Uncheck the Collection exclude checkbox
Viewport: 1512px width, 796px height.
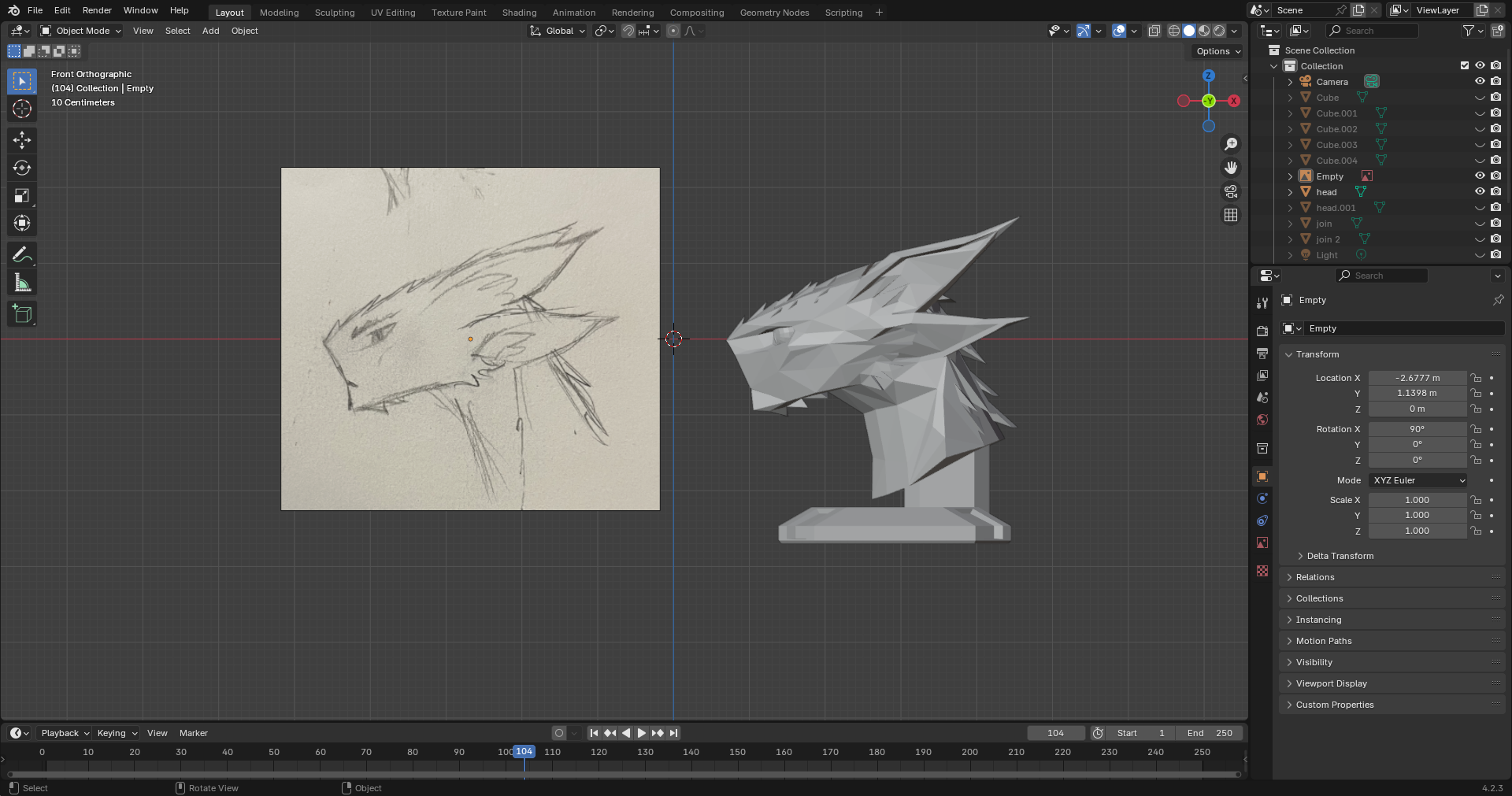tap(1465, 66)
